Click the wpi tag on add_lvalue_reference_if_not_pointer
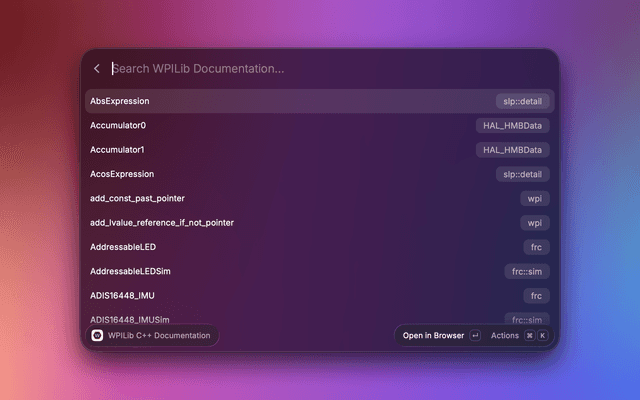The width and height of the screenshot is (640, 400). pyautogui.click(x=535, y=223)
